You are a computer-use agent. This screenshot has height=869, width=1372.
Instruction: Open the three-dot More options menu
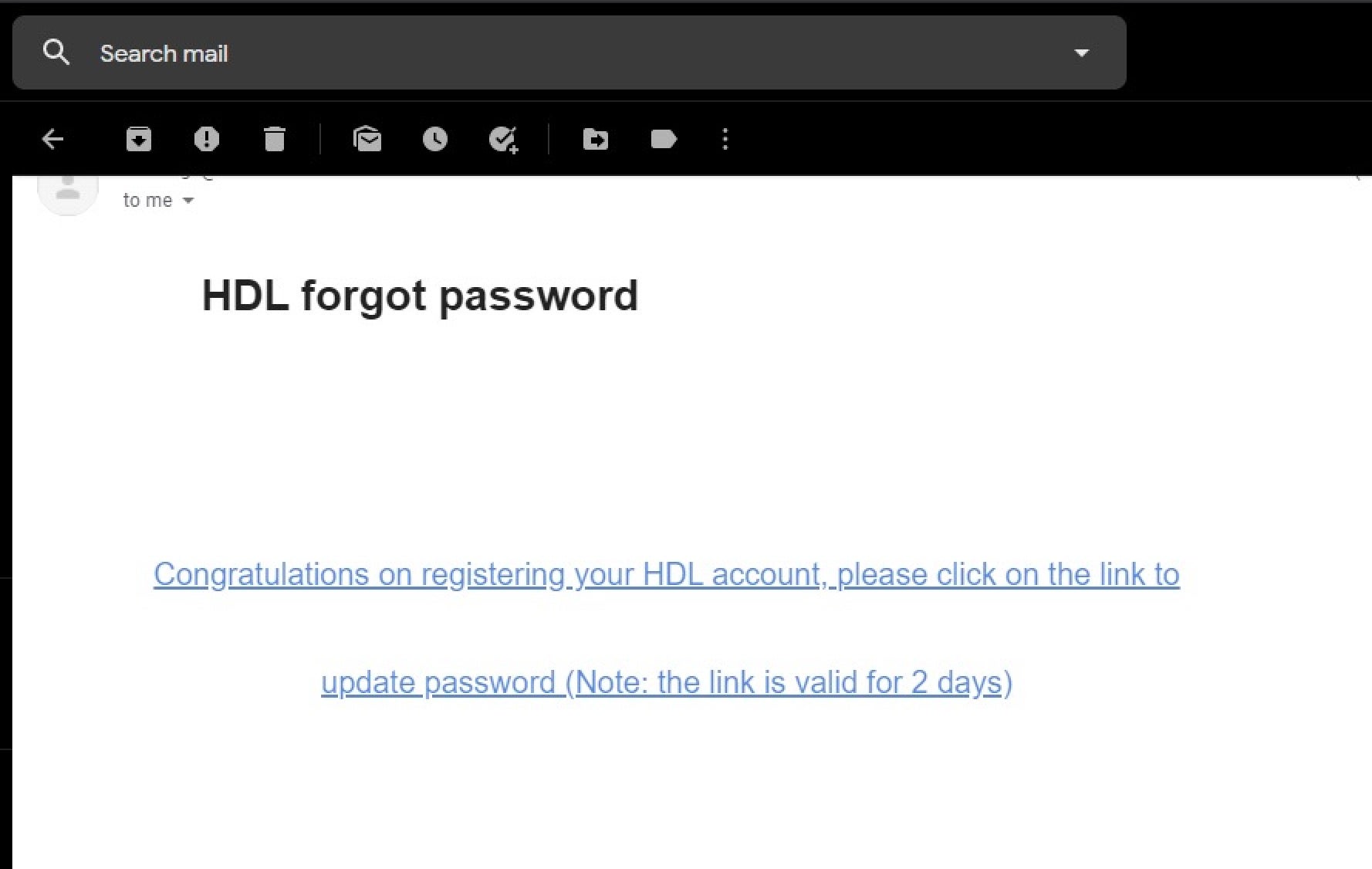(x=725, y=139)
